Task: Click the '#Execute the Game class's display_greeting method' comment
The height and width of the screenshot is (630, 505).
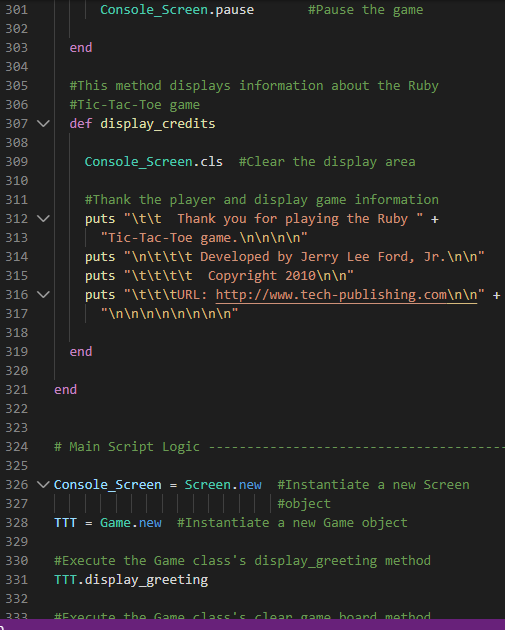Action: [242, 561]
